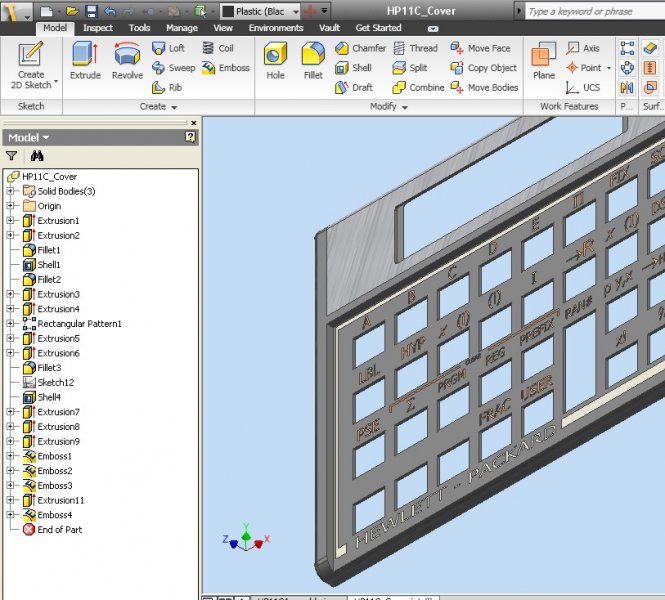Select the Revolve tool
This screenshot has width=665, height=600.
click(x=127, y=61)
